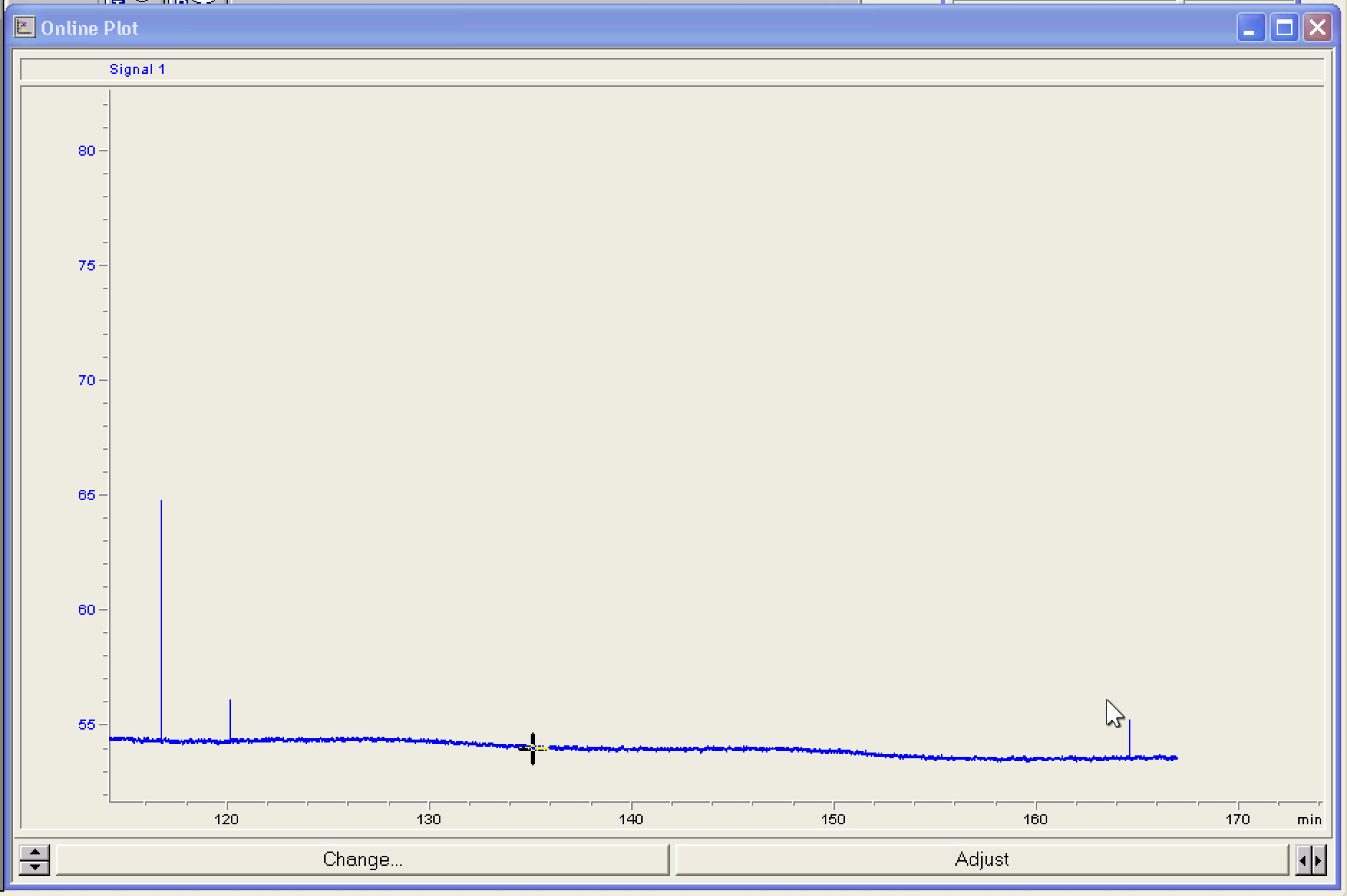This screenshot has height=896, width=1347.
Task: Click the Online Plot window icon
Action: point(24,28)
